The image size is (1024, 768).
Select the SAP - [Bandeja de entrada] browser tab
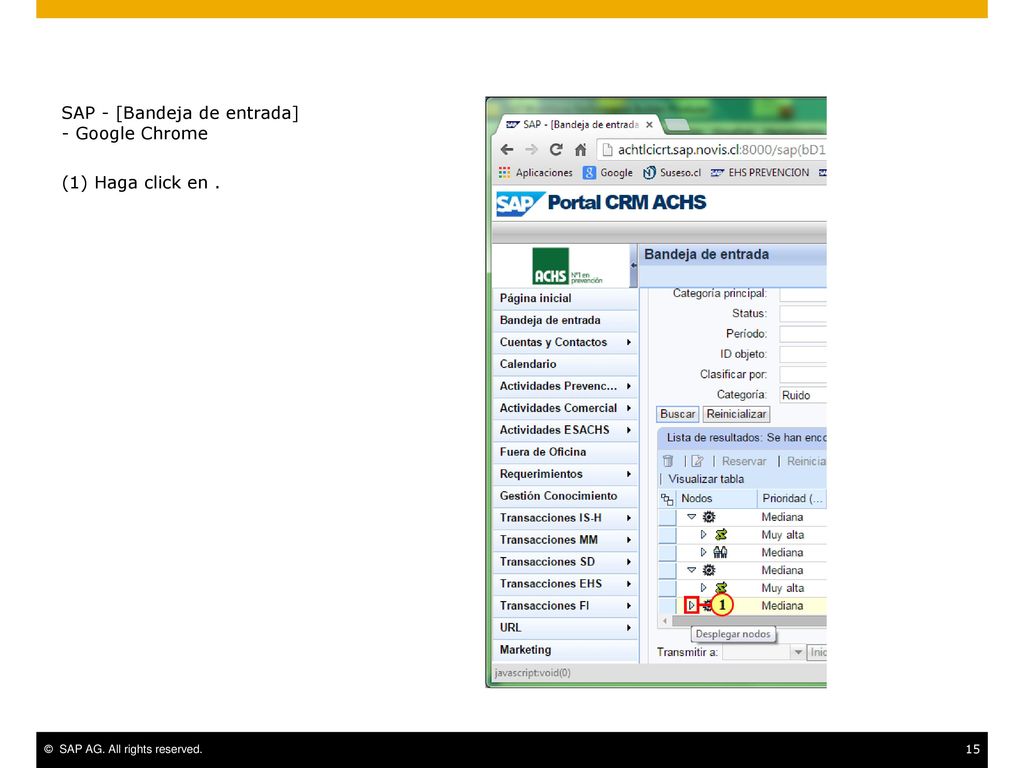click(x=577, y=125)
